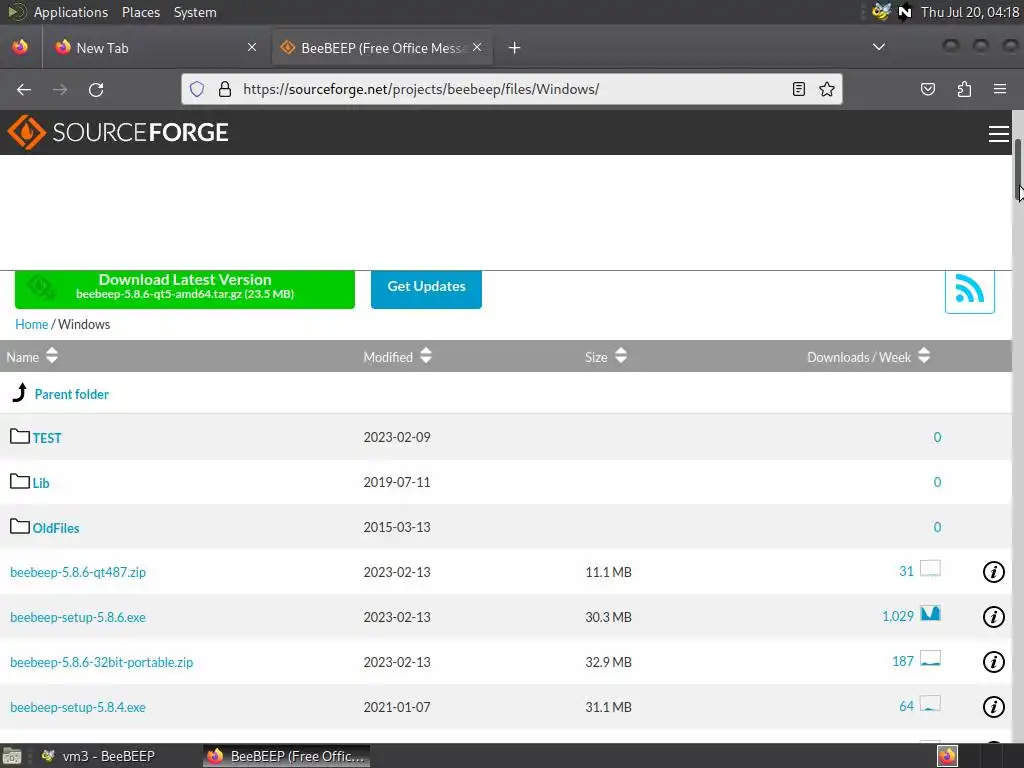Show info for beebeep-5.8.6-qt487.zip
The width and height of the screenshot is (1024, 768).
click(993, 572)
